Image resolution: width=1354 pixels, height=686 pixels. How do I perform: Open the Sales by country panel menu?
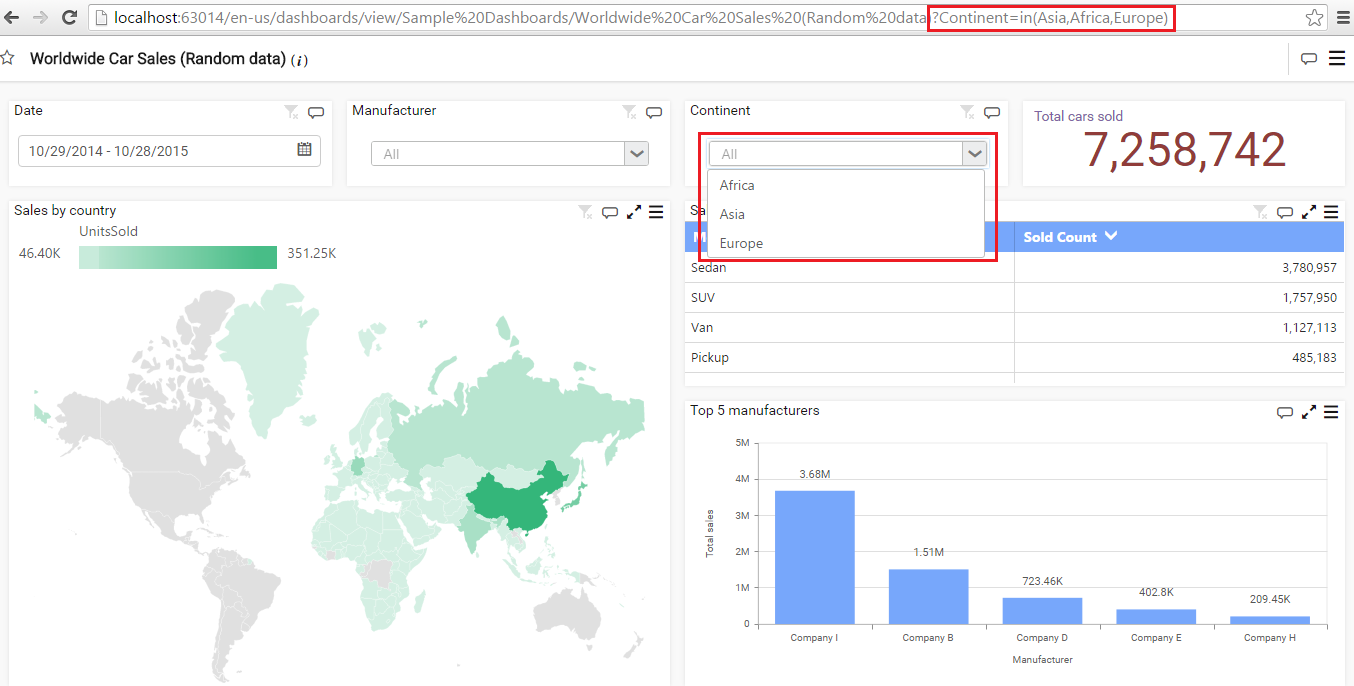point(656,212)
